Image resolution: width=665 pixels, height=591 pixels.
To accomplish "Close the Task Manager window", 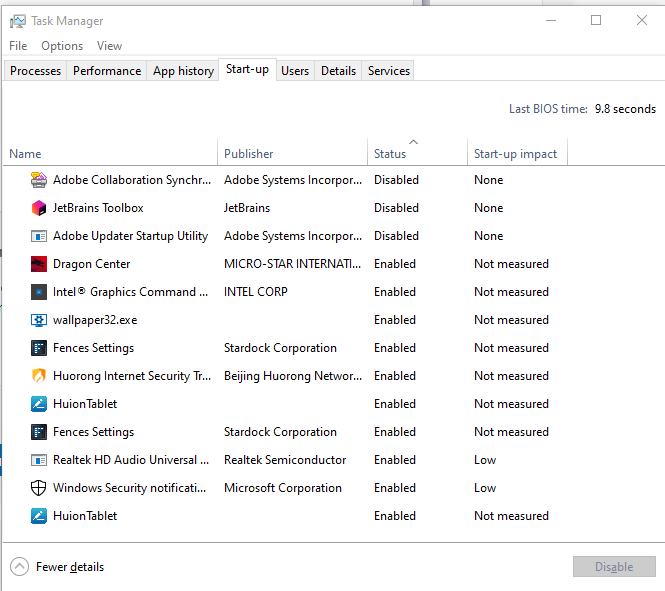I will click(x=642, y=20).
